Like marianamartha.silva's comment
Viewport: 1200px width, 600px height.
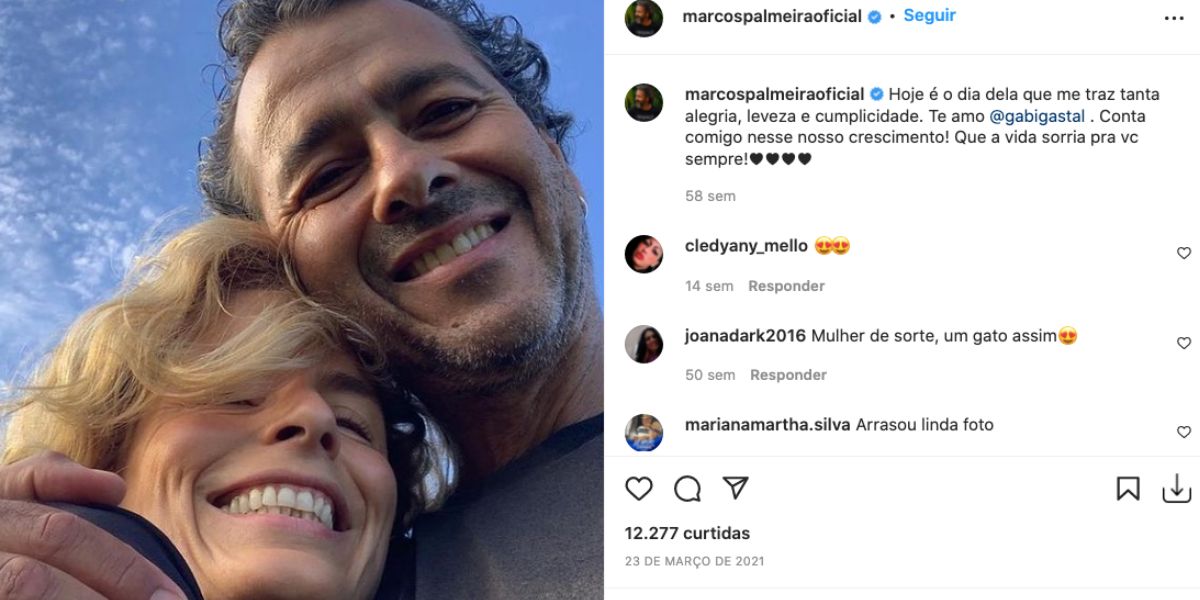pyautogui.click(x=1184, y=432)
